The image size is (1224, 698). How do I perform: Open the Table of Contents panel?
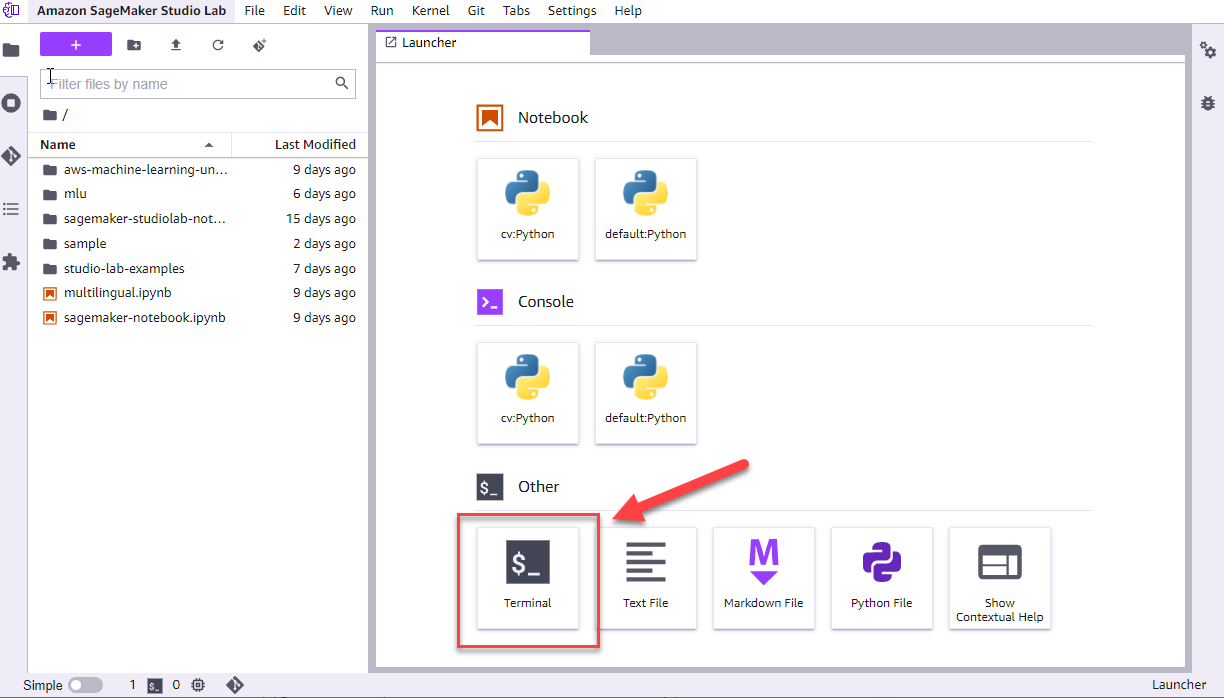[11, 209]
